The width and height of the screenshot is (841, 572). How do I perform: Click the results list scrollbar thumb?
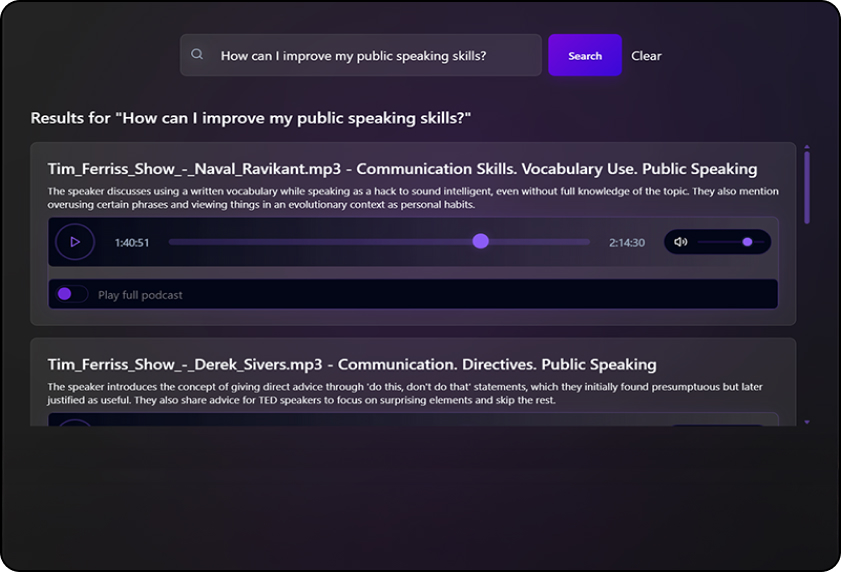(x=807, y=187)
